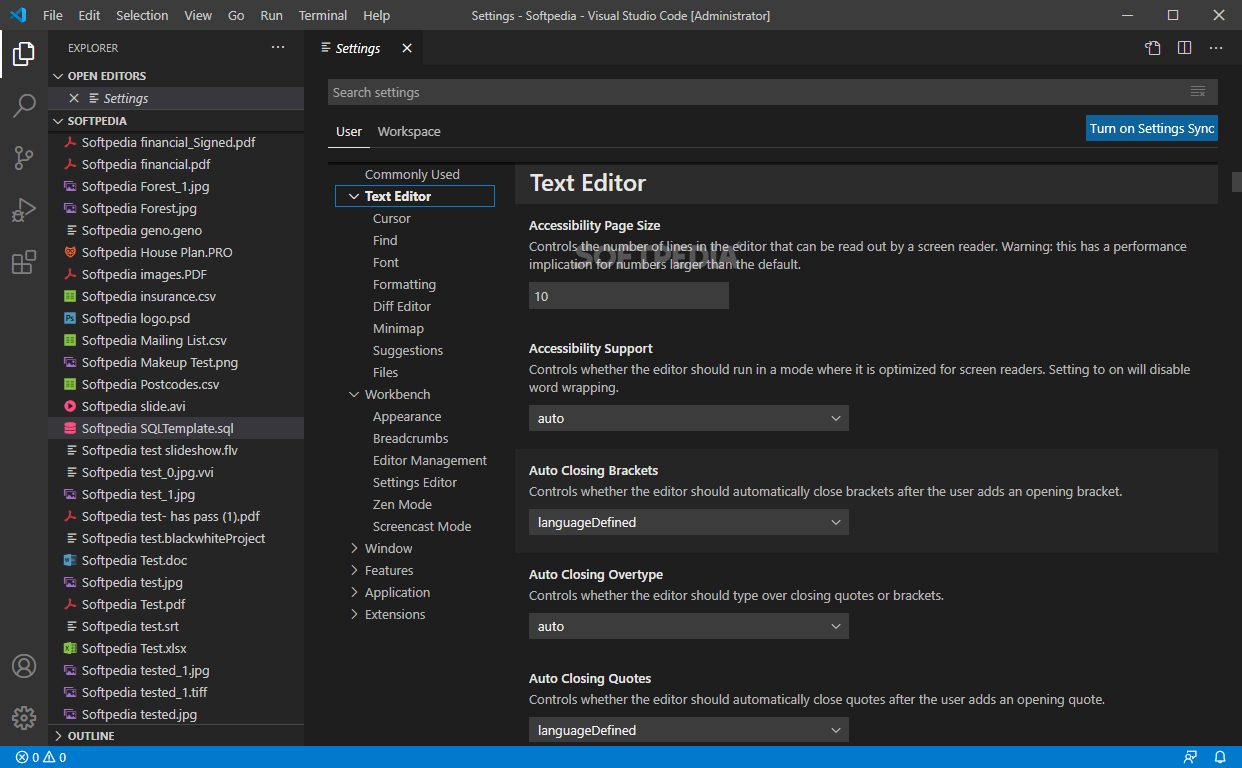Click the settings vertical scrollbar thumb

(x=1237, y=182)
